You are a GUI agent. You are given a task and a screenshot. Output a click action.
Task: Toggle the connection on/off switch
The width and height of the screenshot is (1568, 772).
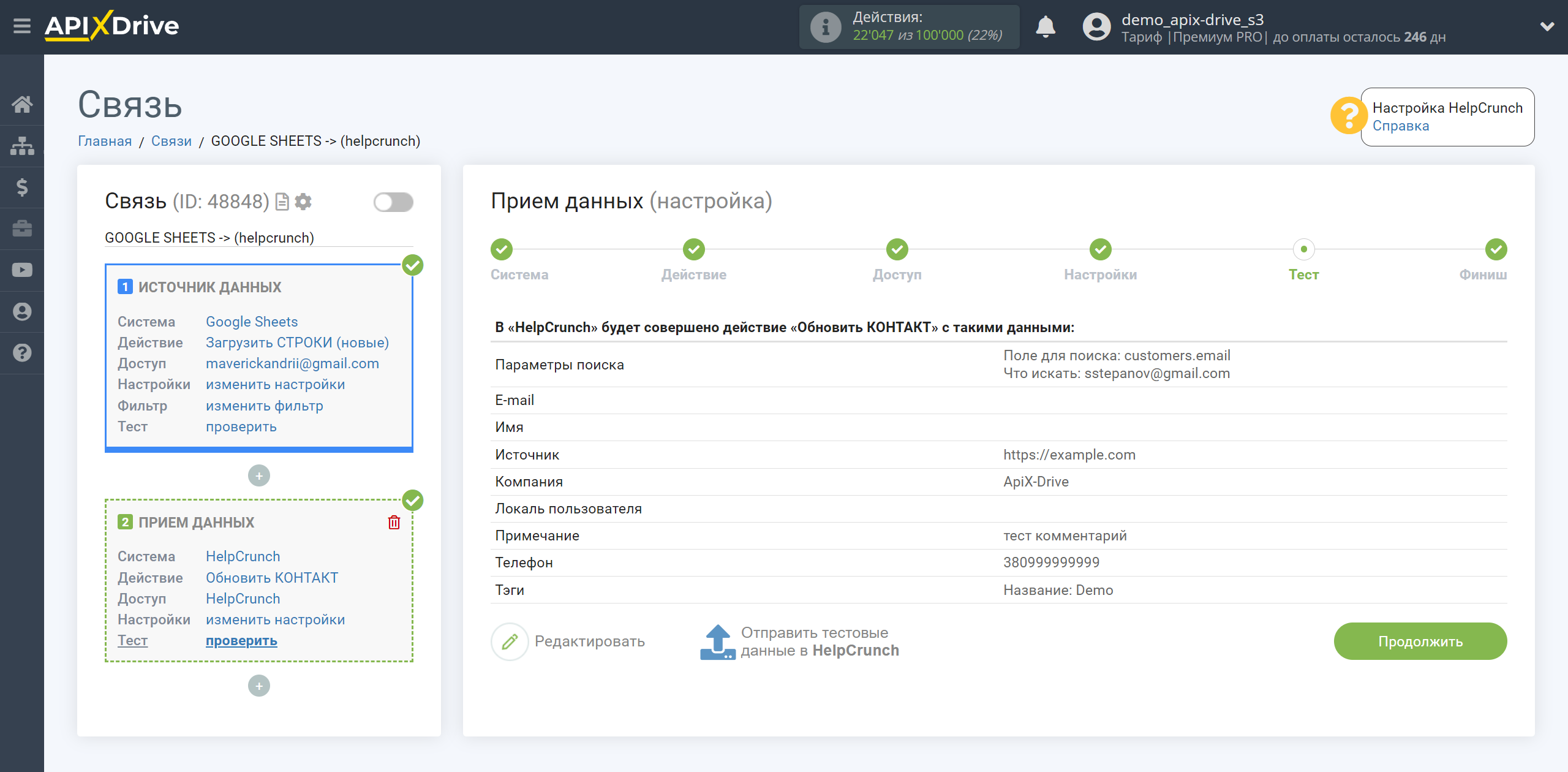[x=393, y=202]
